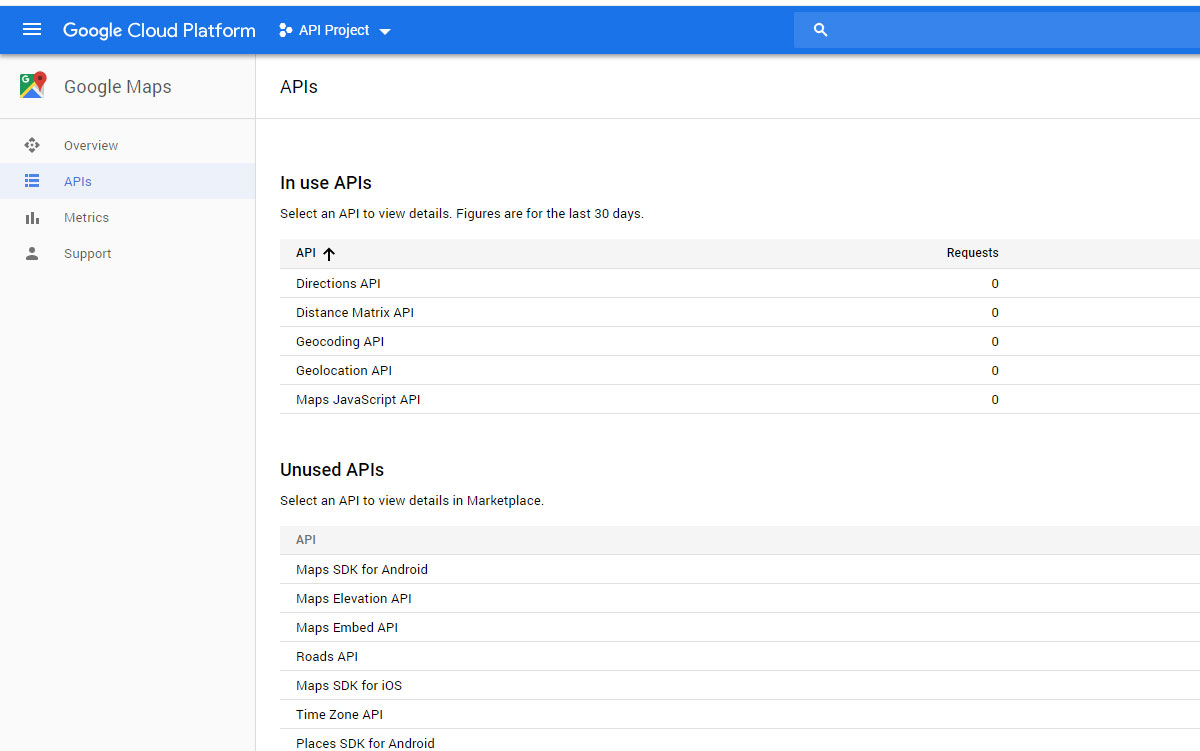Open the hamburger navigation menu
The height and width of the screenshot is (751, 1200).
[x=32, y=30]
